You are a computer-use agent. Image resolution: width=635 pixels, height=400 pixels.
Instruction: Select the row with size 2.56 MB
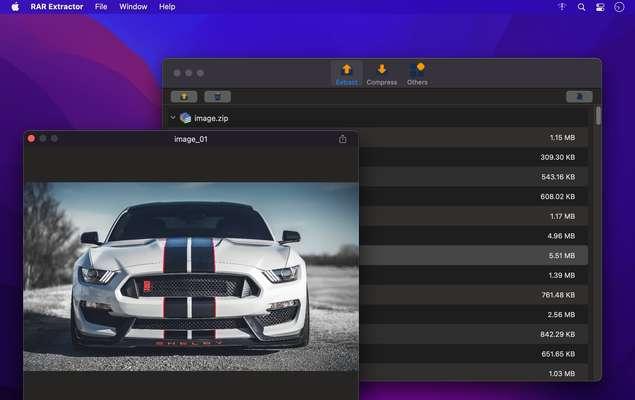tap(473, 315)
